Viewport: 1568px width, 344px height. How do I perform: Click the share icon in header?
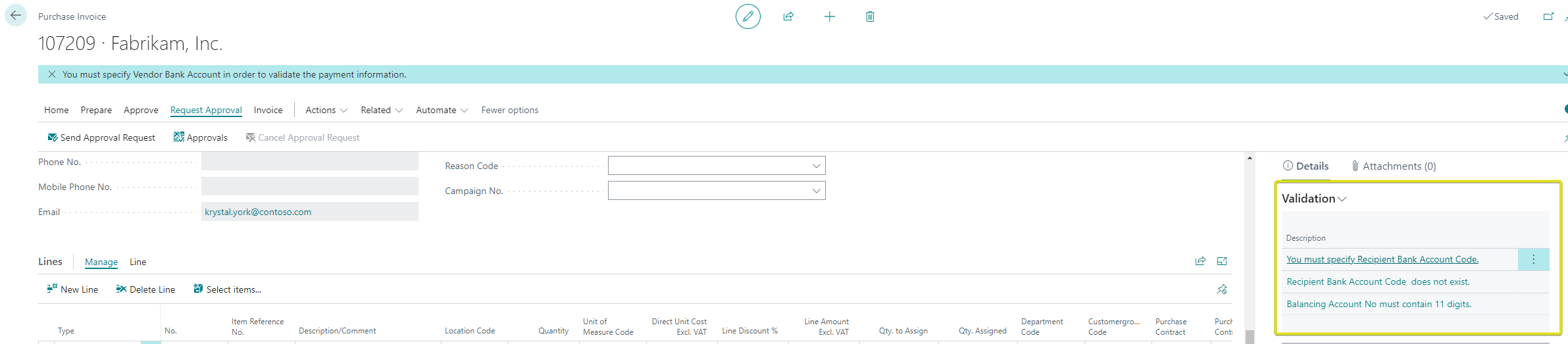788,16
